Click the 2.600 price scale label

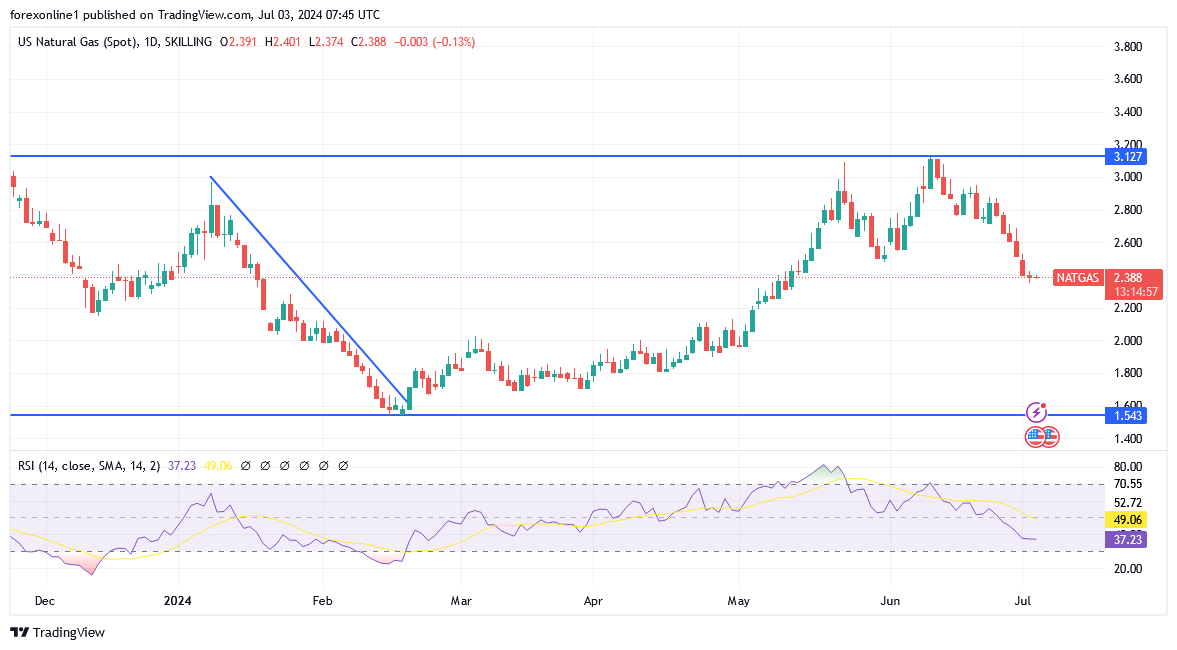(x=1128, y=242)
